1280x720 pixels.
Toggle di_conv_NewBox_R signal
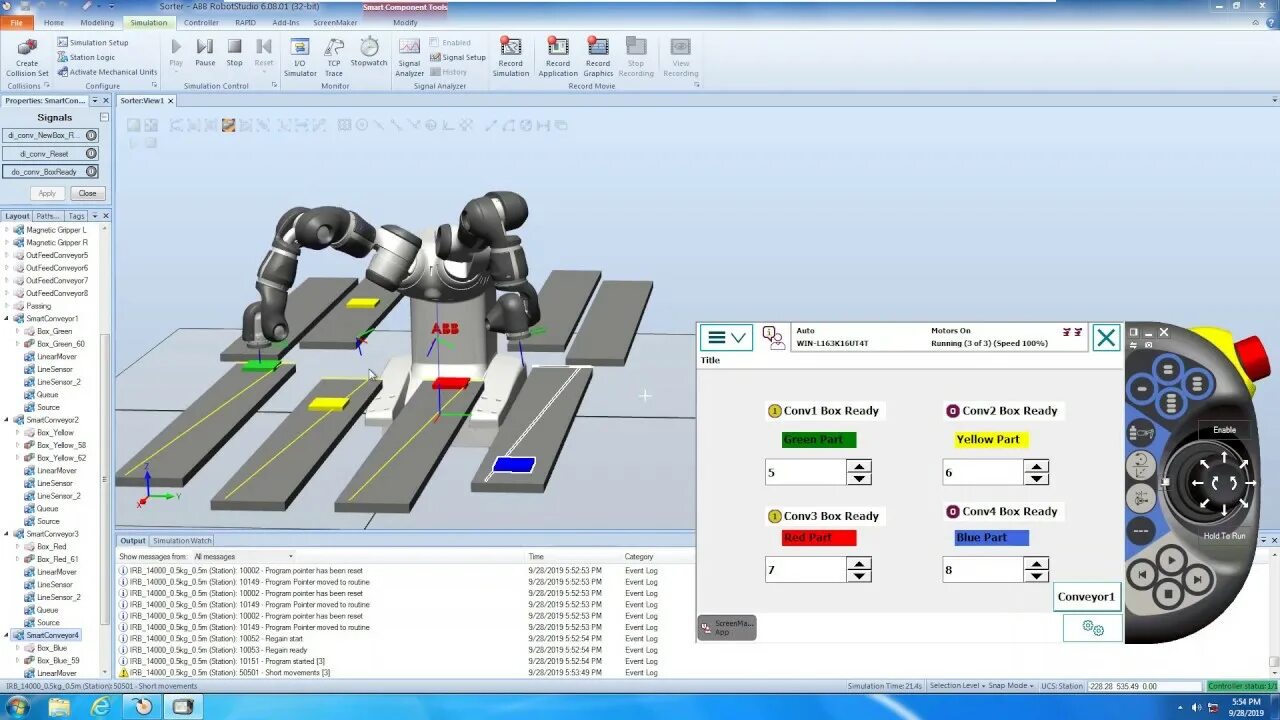(x=50, y=135)
